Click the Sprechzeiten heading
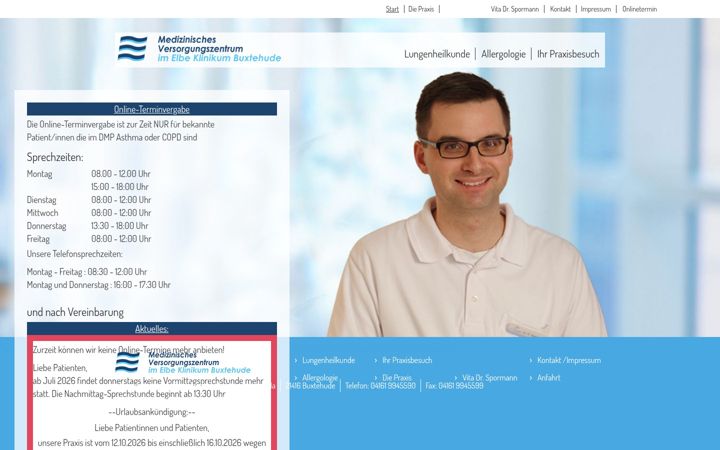 pyautogui.click(x=55, y=158)
